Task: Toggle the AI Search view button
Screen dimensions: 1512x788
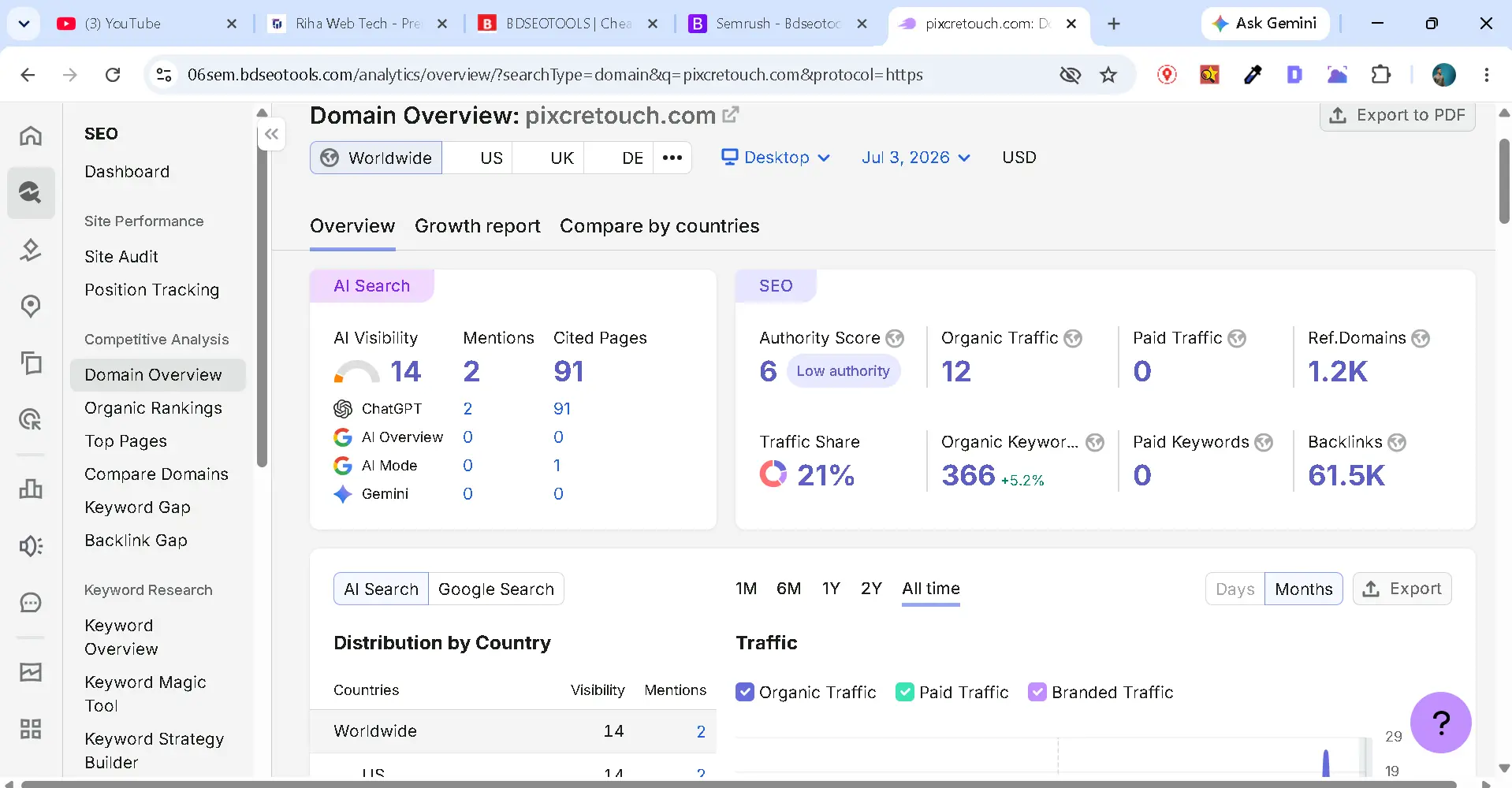Action: 381,589
